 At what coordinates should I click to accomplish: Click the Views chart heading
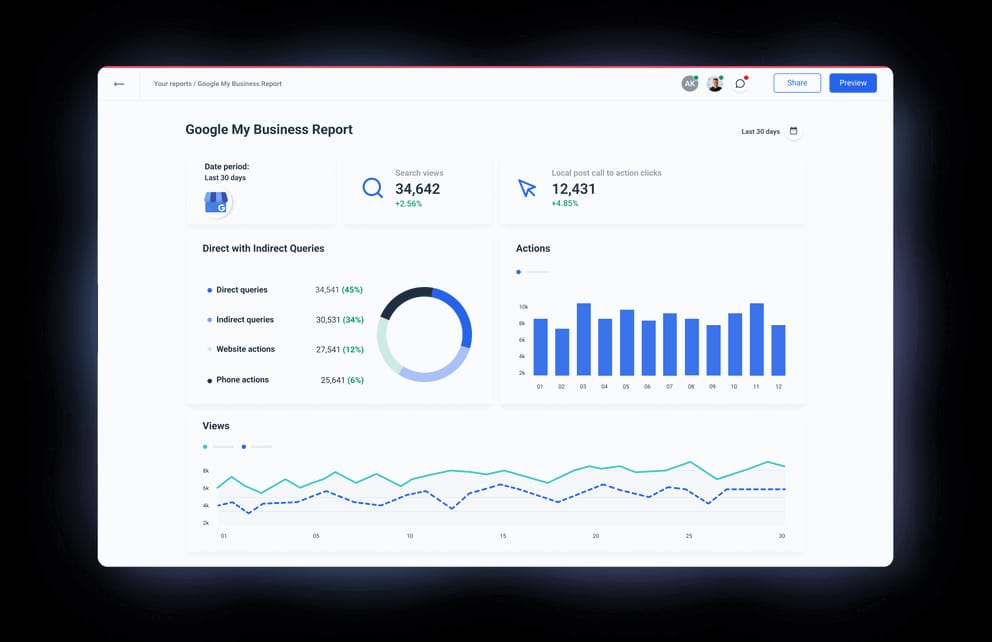[216, 426]
